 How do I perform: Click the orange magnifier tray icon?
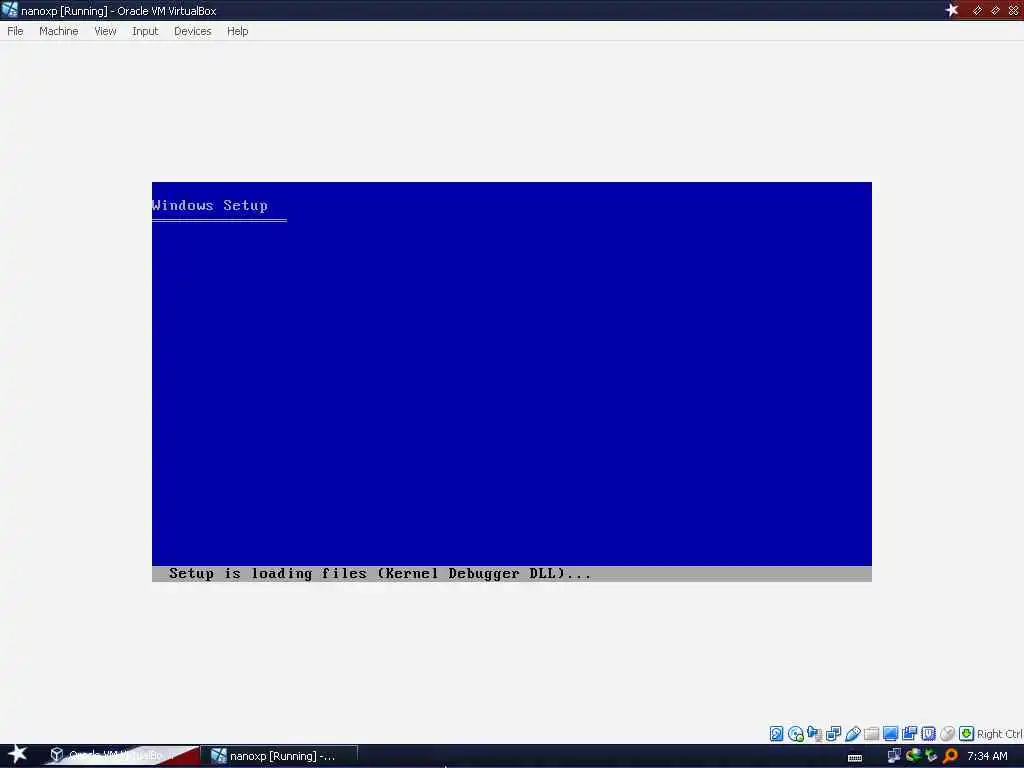950,756
